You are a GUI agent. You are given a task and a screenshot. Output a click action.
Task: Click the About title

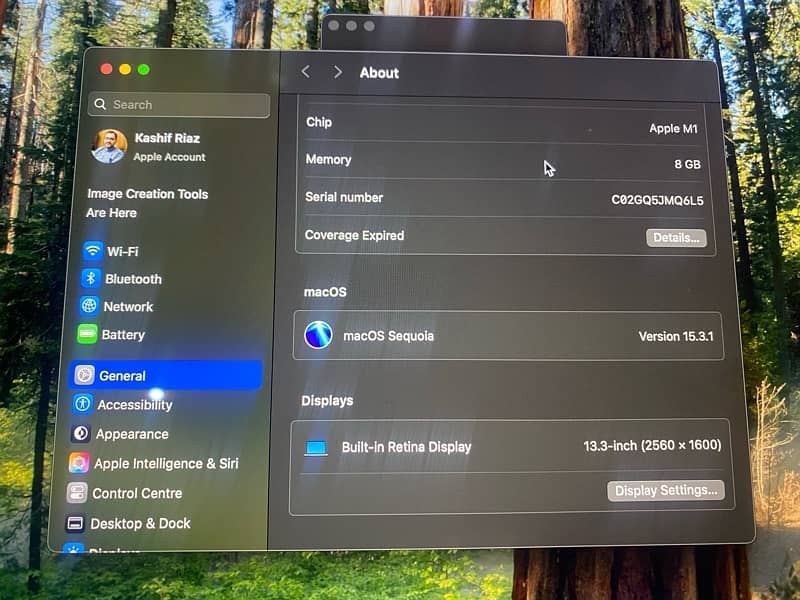(x=379, y=73)
